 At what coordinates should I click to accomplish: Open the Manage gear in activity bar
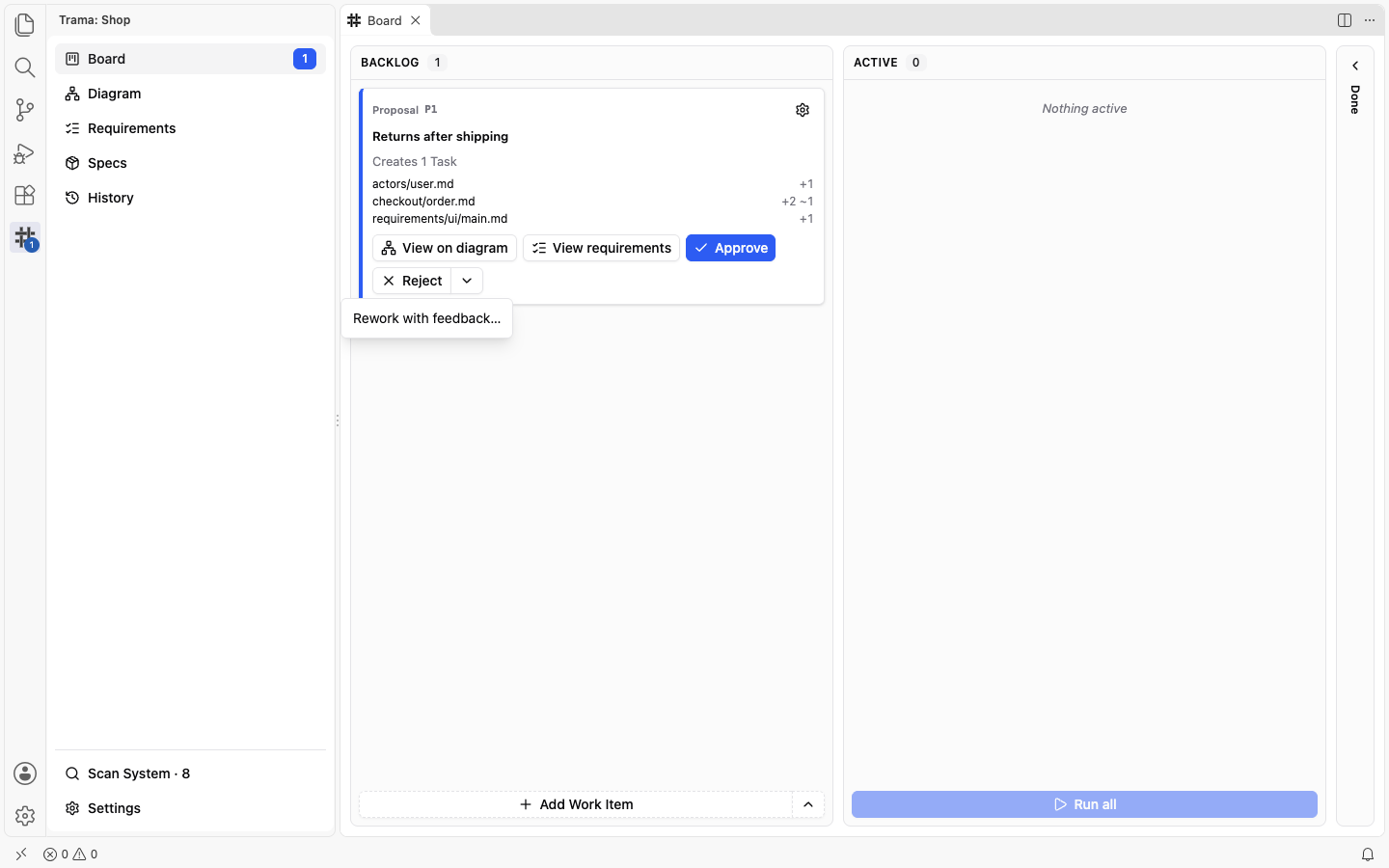pyautogui.click(x=25, y=816)
